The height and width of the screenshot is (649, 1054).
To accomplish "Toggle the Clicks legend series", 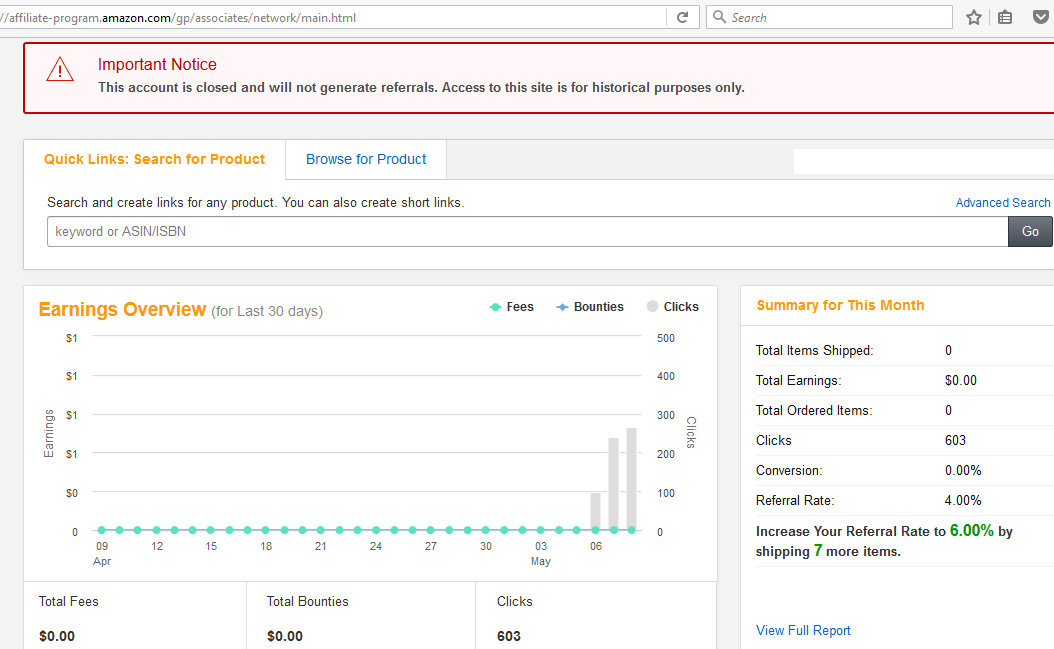I will point(672,307).
